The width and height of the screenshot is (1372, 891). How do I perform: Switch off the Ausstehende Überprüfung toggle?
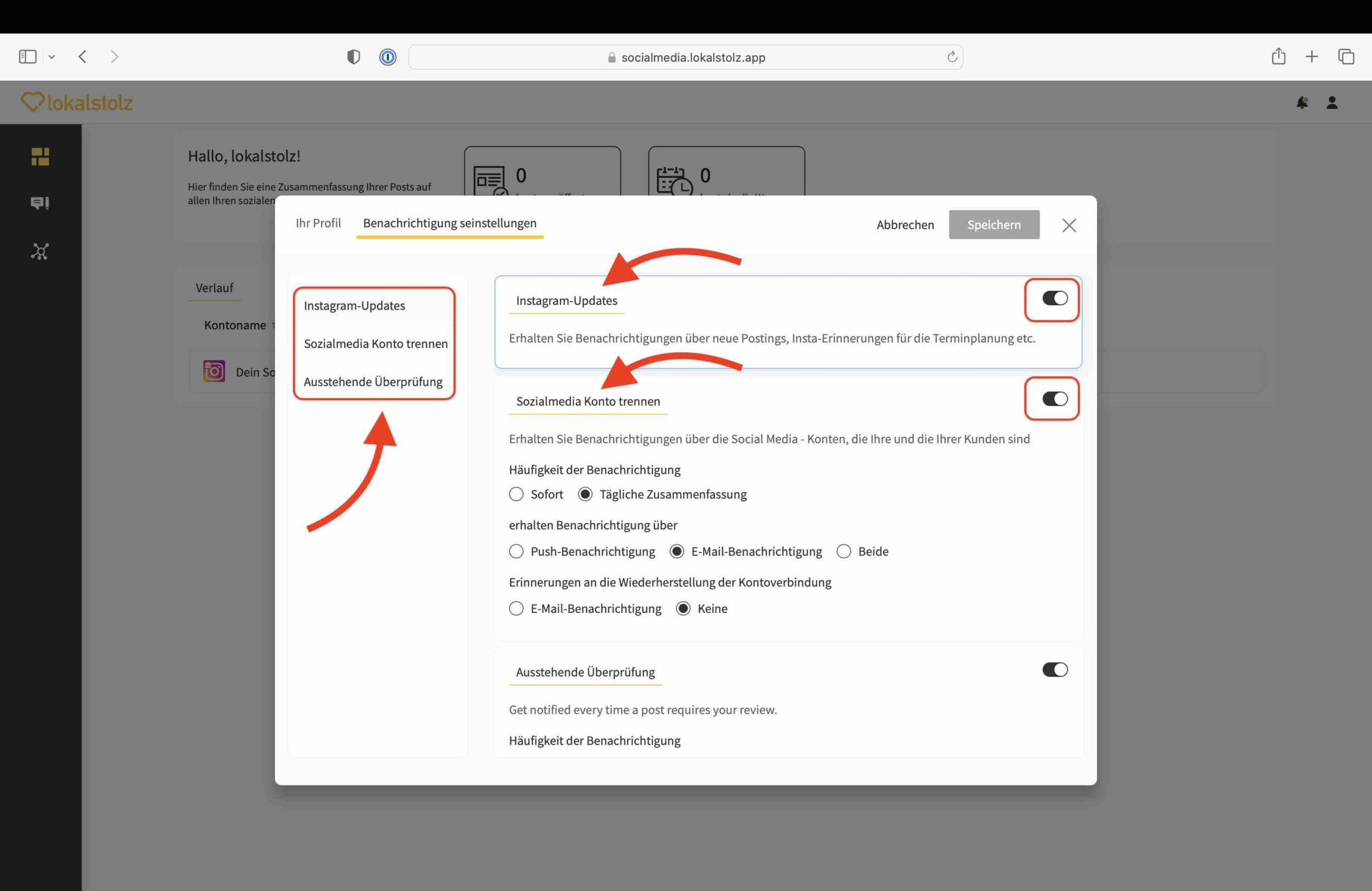point(1054,670)
